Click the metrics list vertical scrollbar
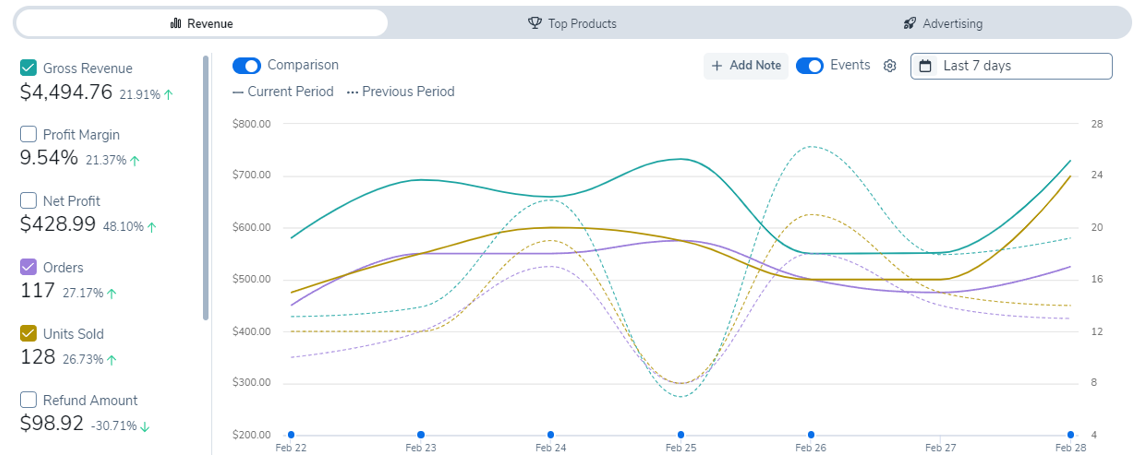Viewport: 1137px width, 457px height. 206,188
